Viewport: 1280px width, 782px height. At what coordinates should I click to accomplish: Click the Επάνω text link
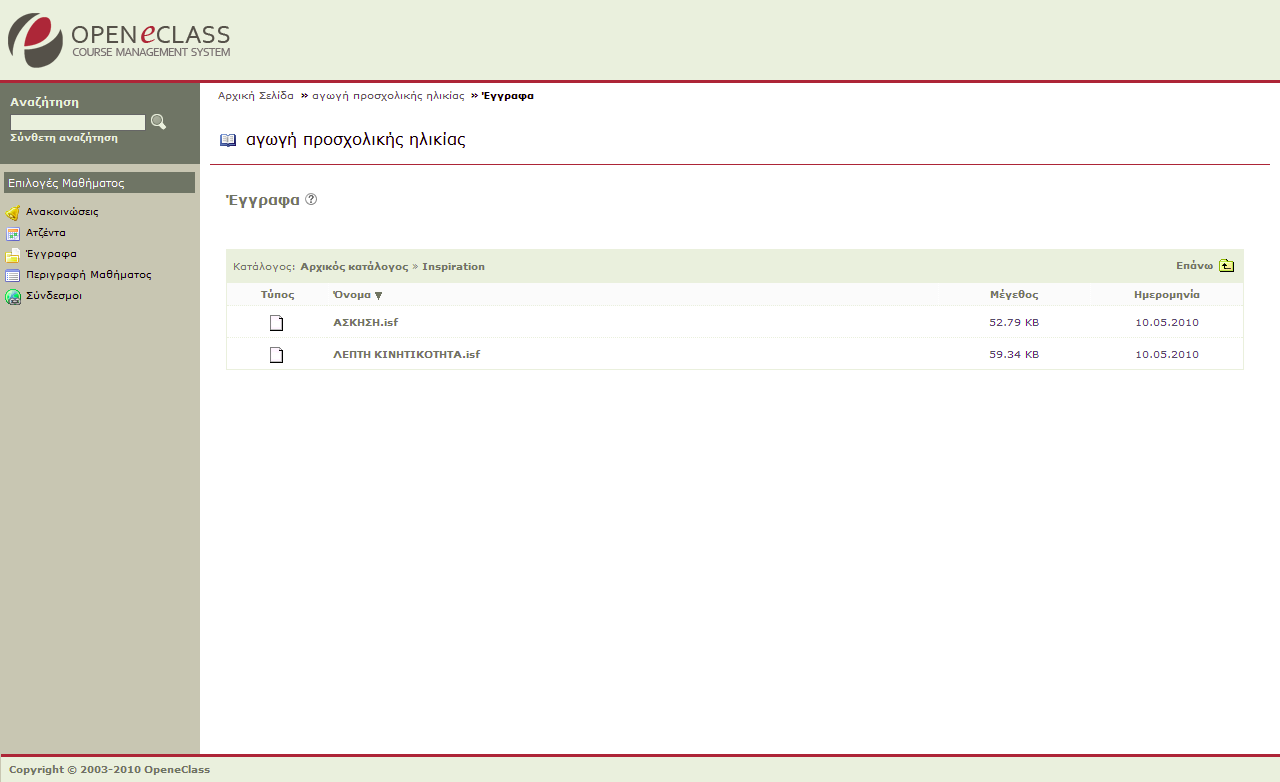click(1194, 266)
